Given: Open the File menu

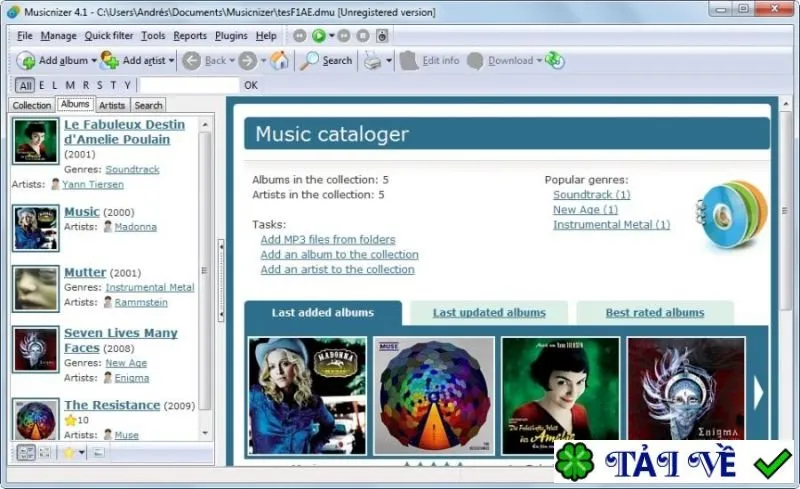Looking at the screenshot, I should tap(24, 36).
